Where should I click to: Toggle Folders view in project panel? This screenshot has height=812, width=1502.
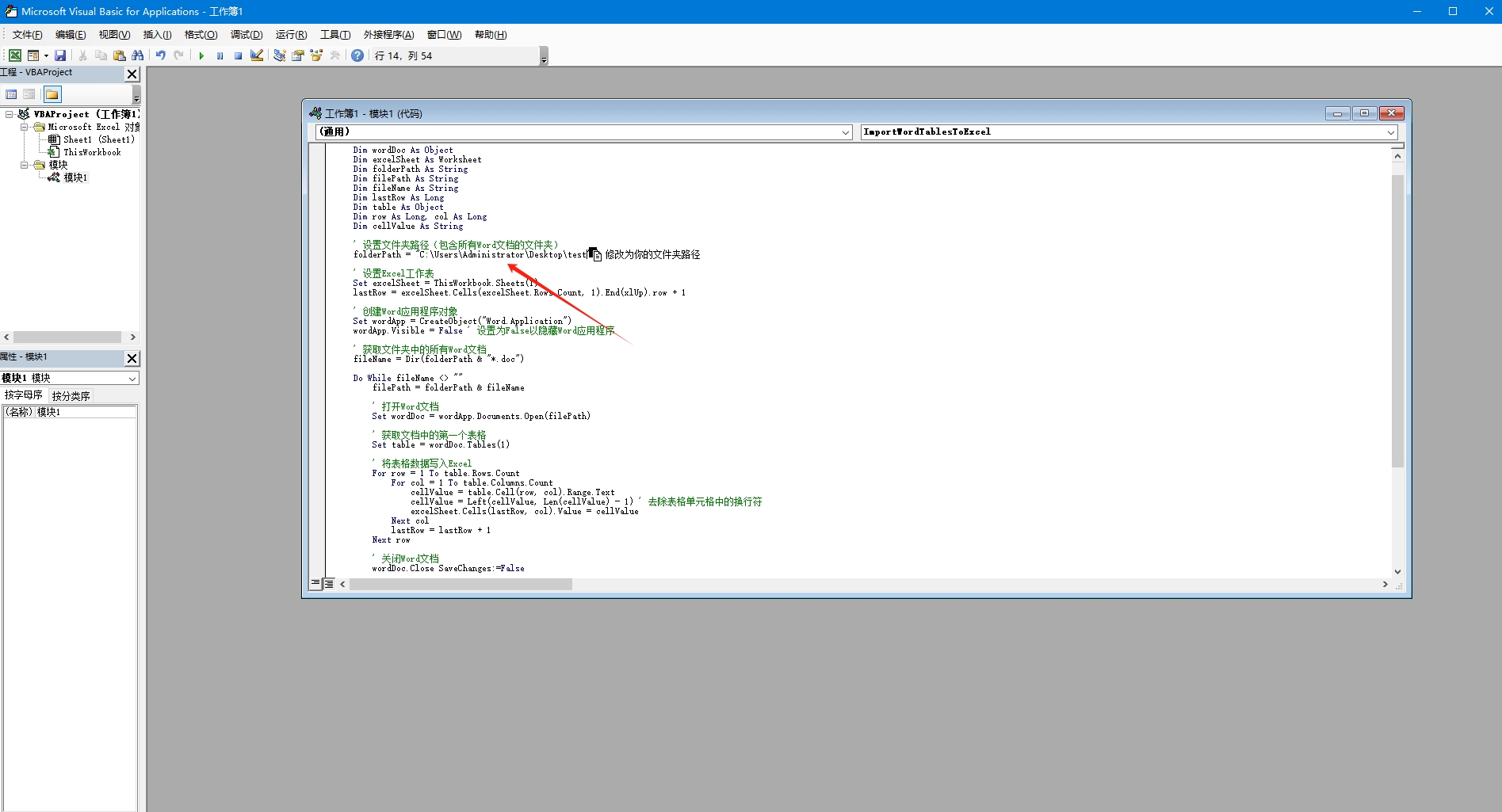(52, 94)
